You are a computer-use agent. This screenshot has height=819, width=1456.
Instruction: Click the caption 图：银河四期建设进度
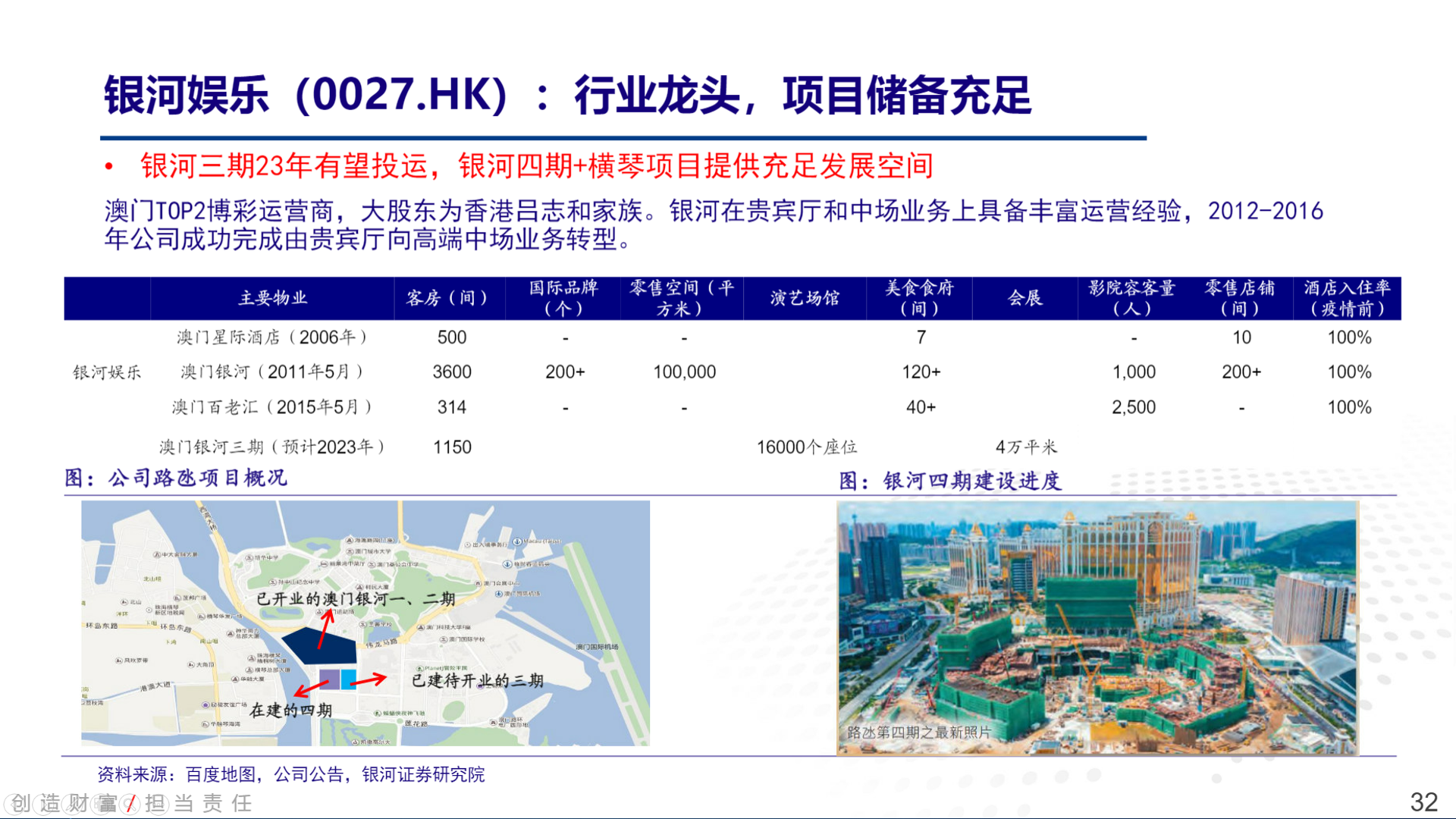pos(950,481)
